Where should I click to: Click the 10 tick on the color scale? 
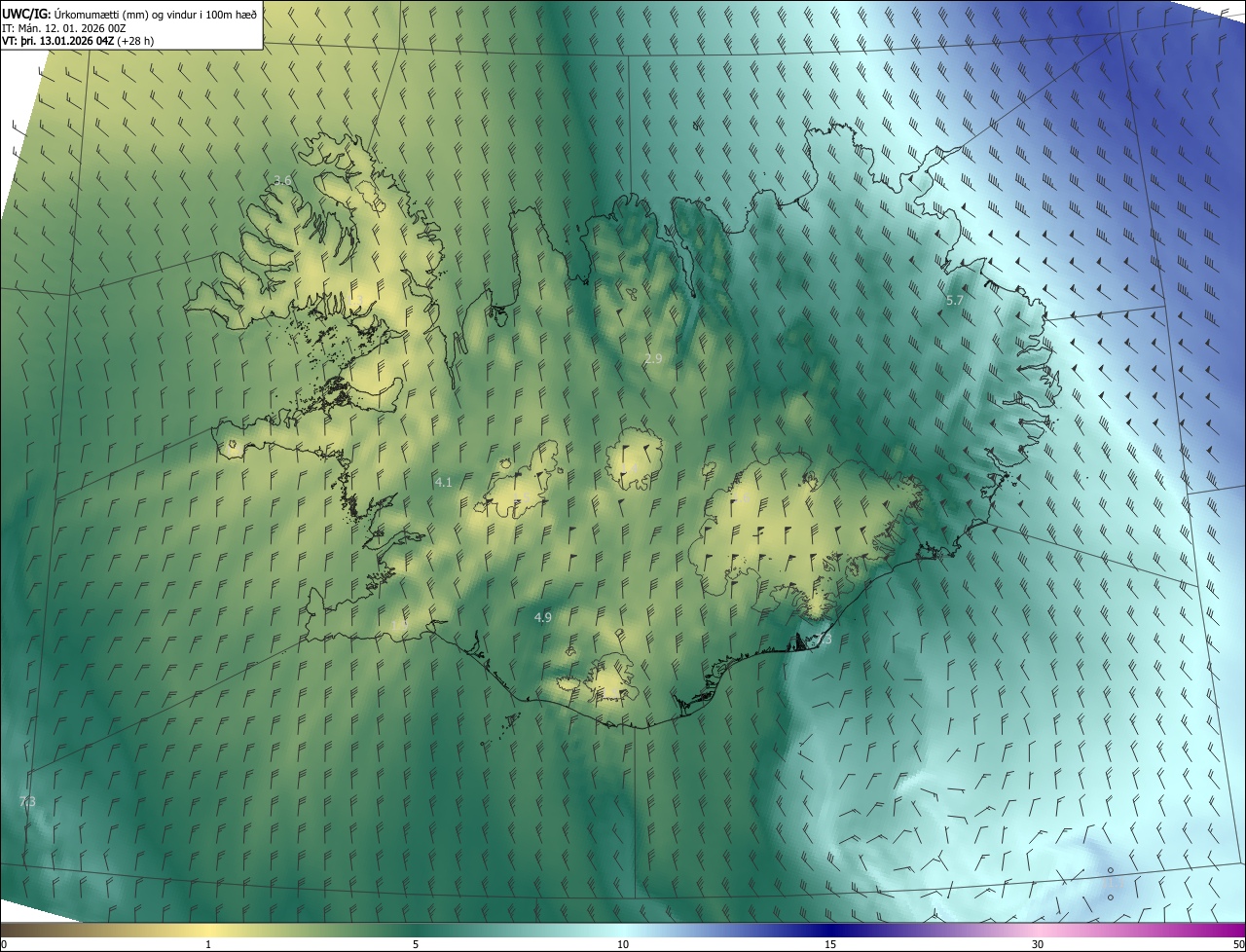[623, 944]
